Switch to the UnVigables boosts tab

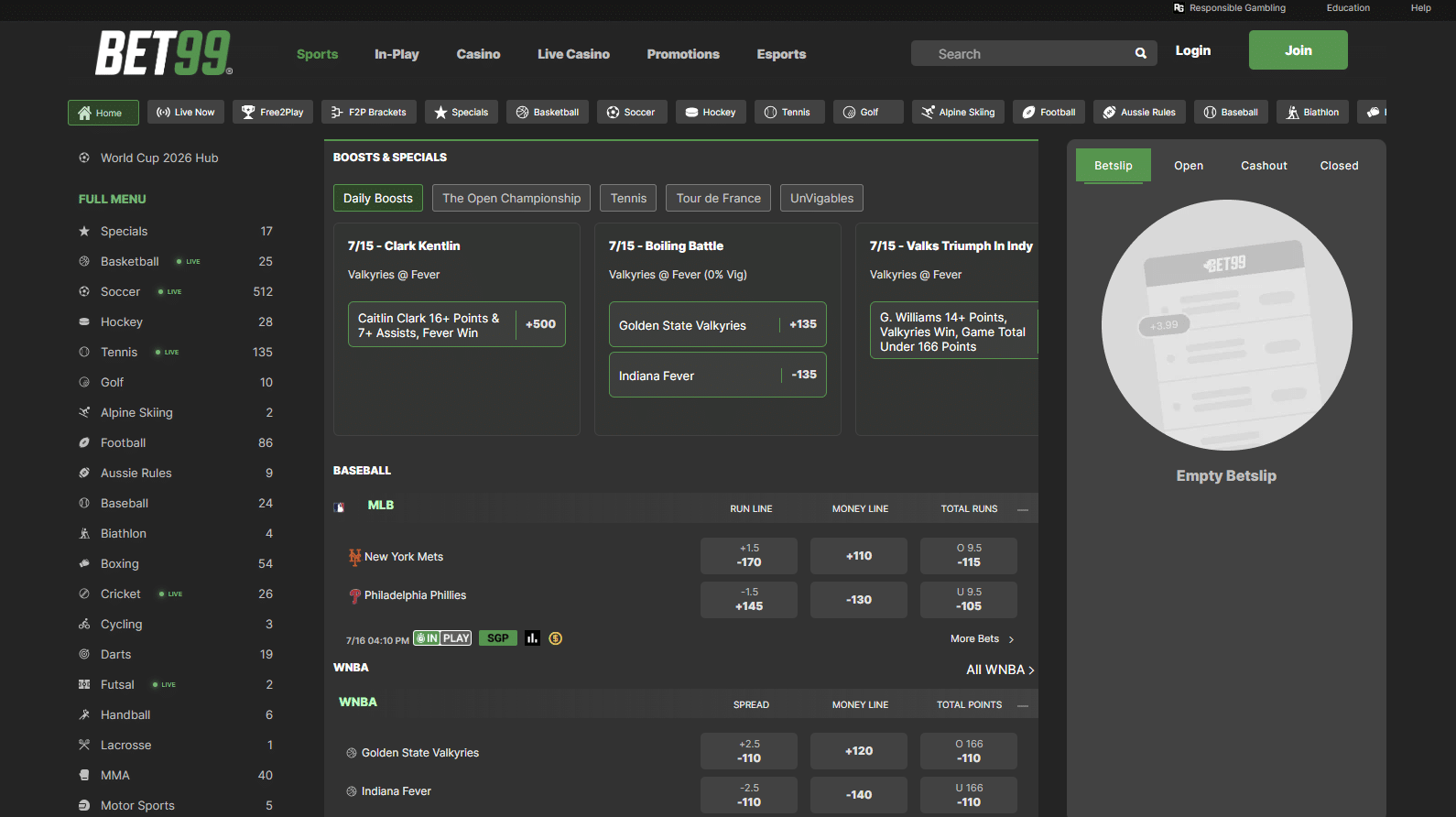[x=821, y=199]
